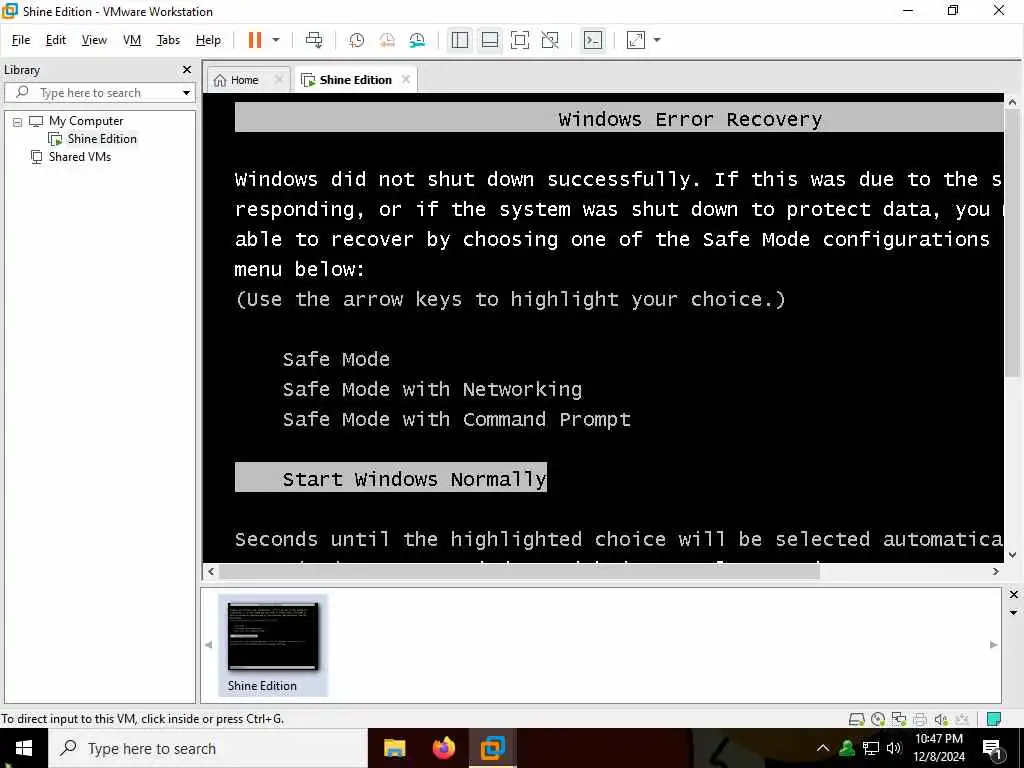Click the right arrow of horizontal scrollbar
The image size is (1024, 768).
click(x=995, y=571)
